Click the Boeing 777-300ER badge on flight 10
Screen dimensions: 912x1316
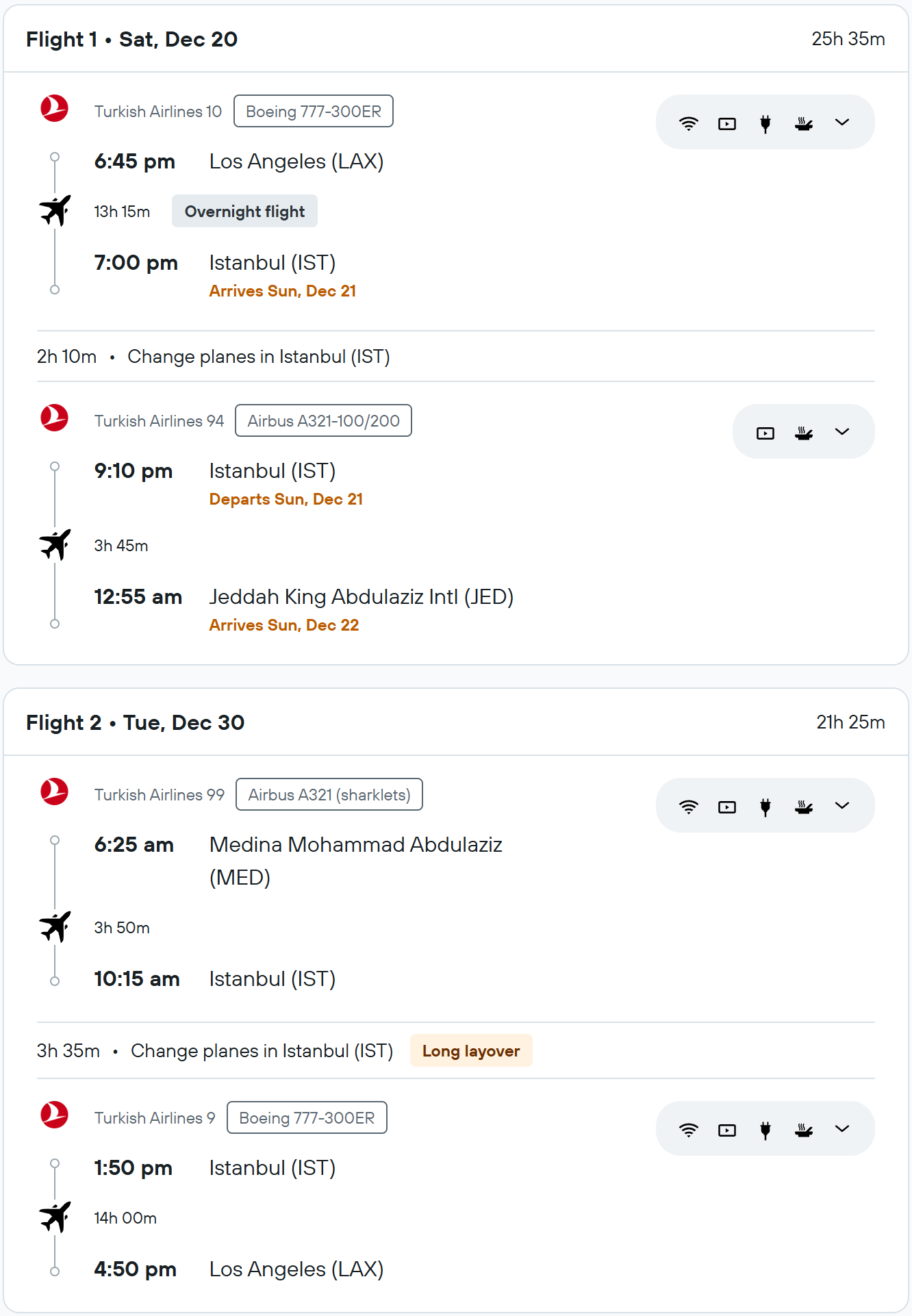tap(313, 112)
